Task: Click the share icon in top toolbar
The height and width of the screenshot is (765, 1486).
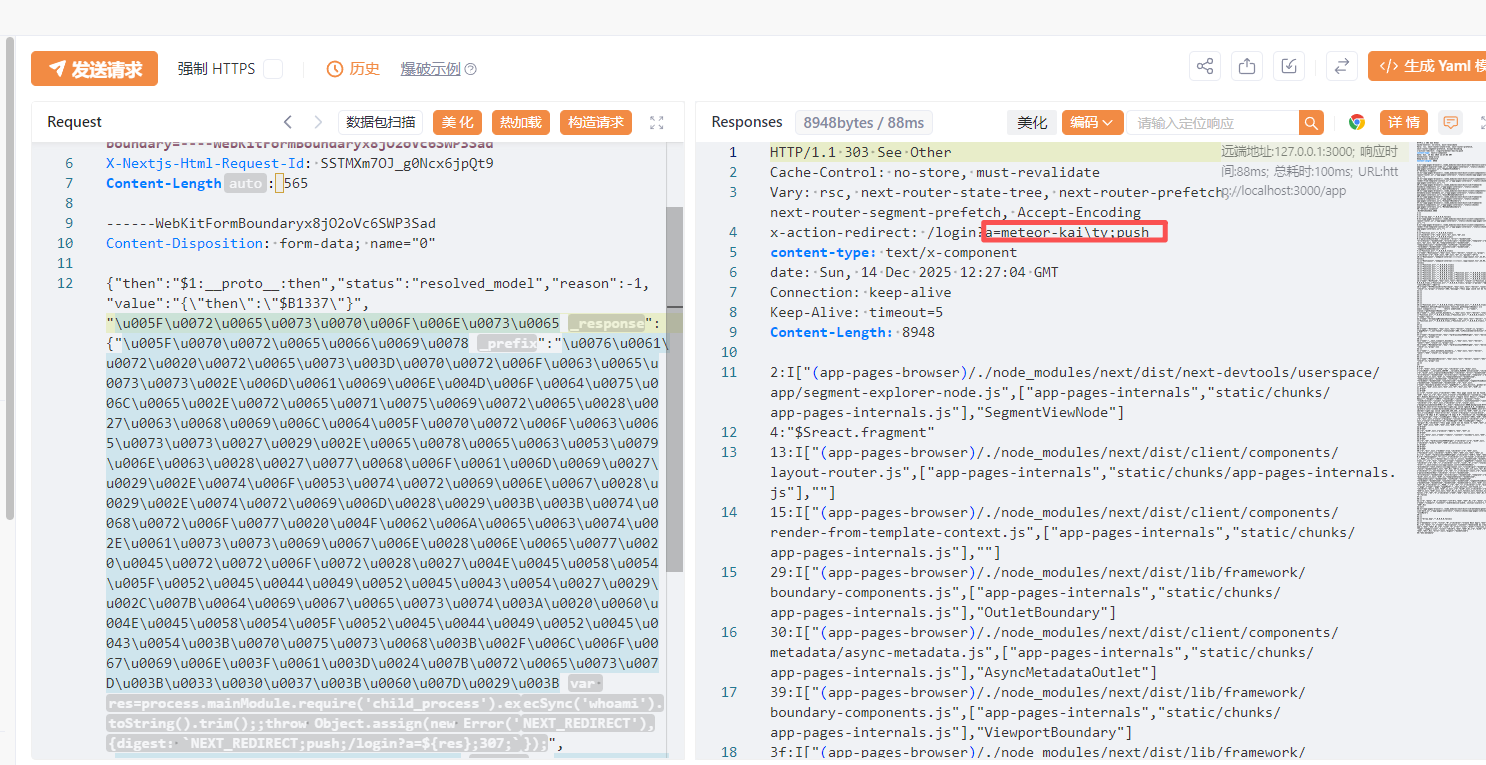Action: [x=1205, y=67]
